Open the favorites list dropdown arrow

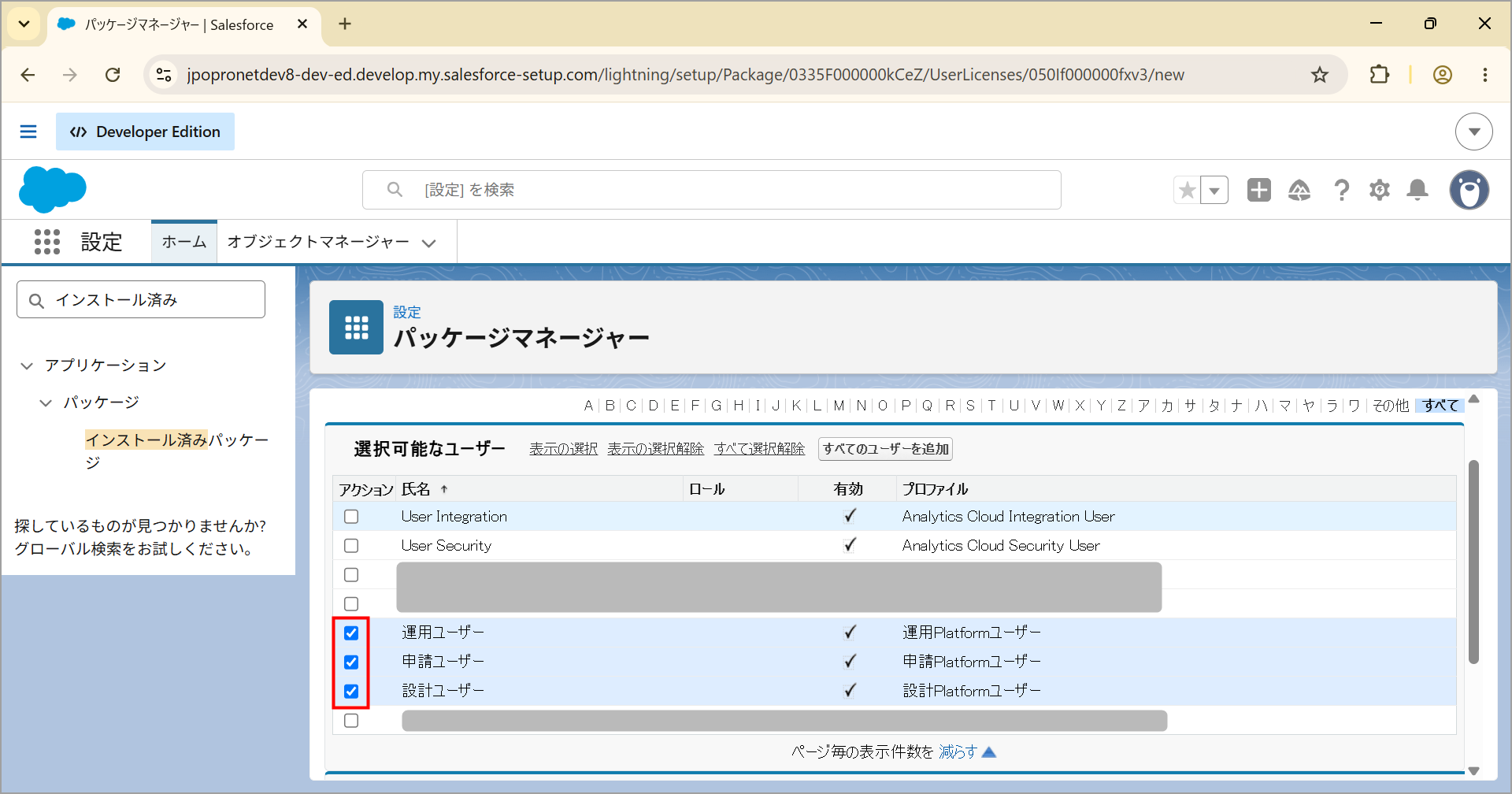pyautogui.click(x=1214, y=190)
